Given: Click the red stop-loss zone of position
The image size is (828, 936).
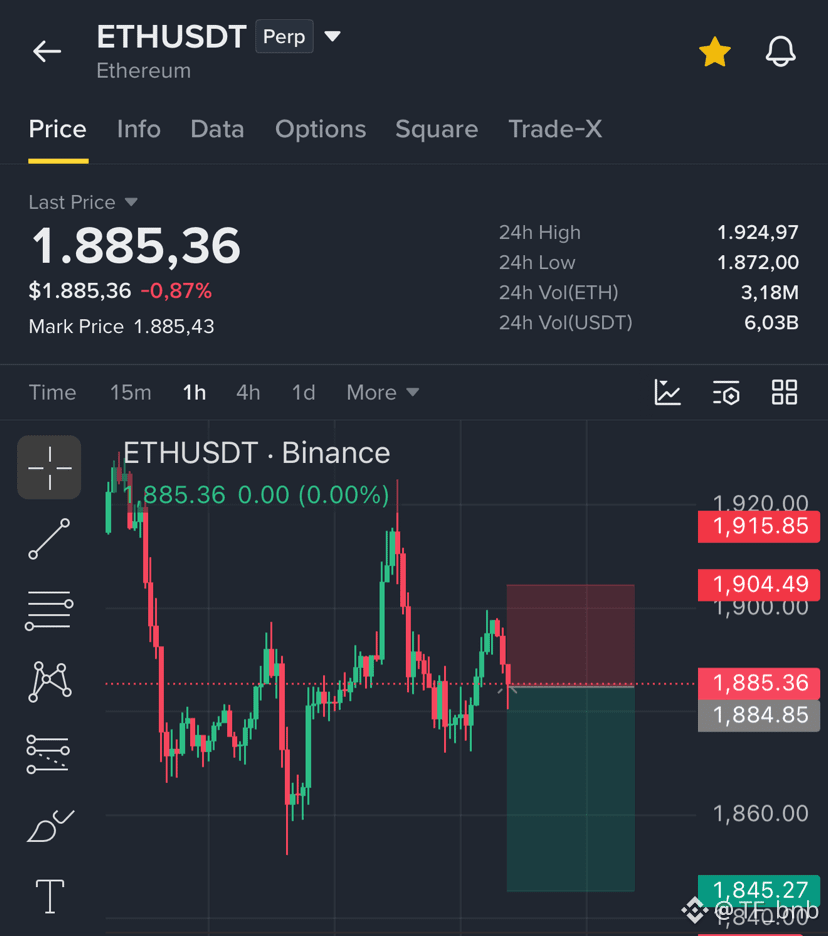Looking at the screenshot, I should tap(570, 635).
